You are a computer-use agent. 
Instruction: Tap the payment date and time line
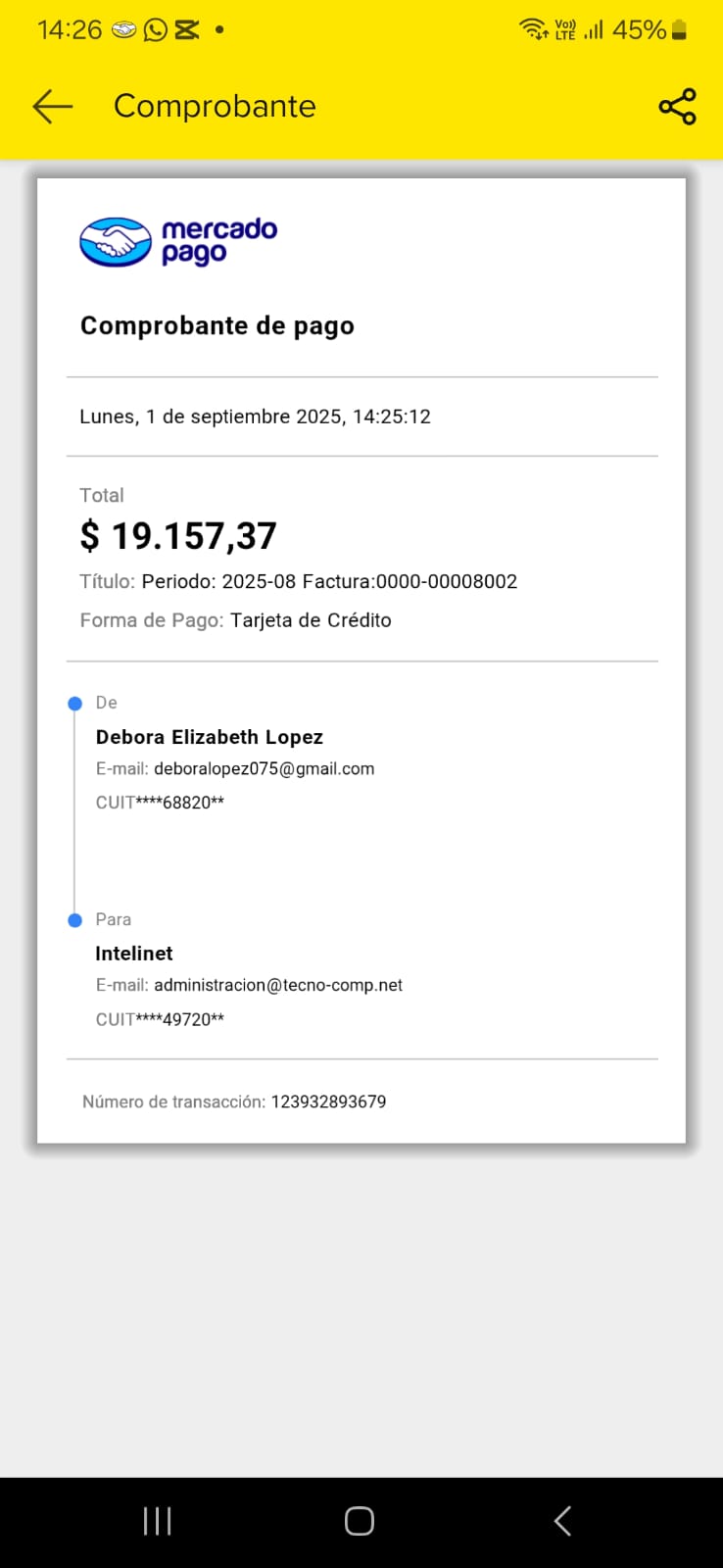[x=255, y=416]
